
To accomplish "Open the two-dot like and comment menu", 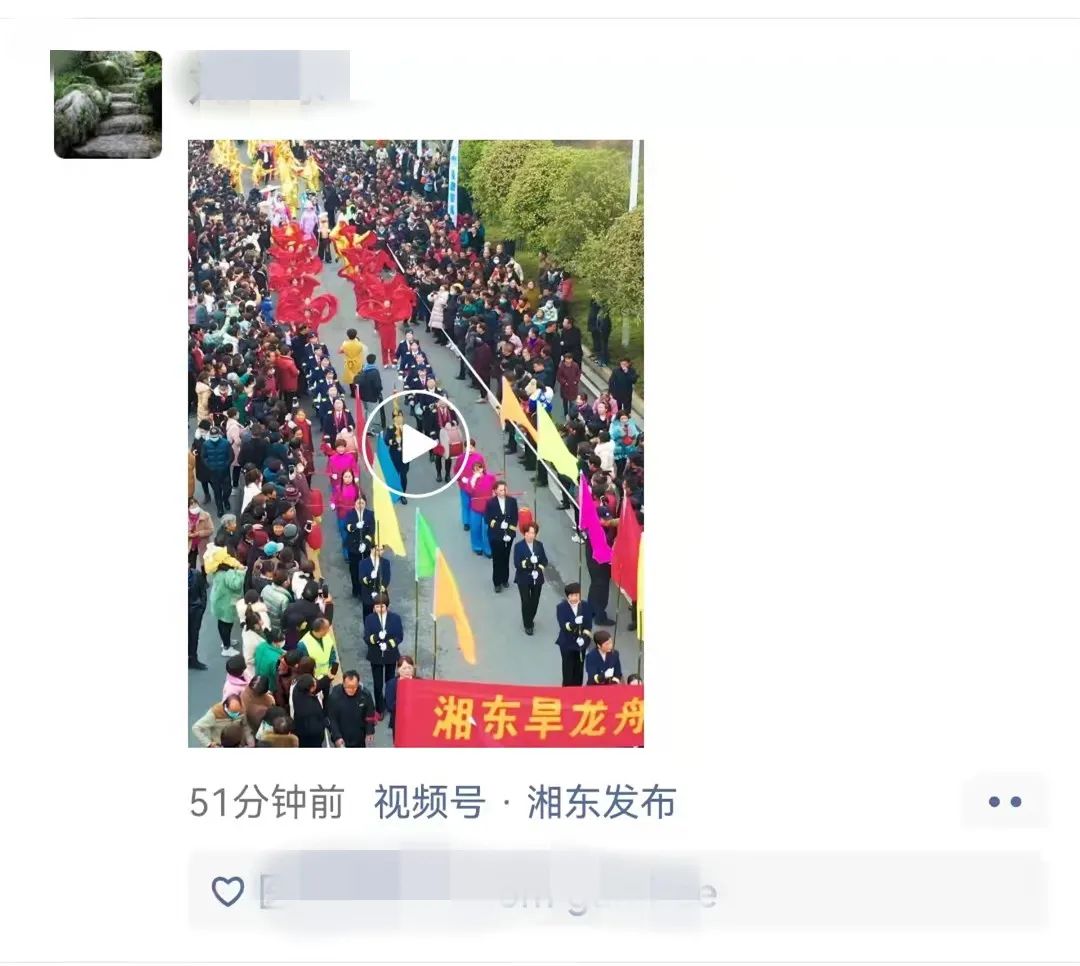I will pyautogui.click(x=1005, y=801).
